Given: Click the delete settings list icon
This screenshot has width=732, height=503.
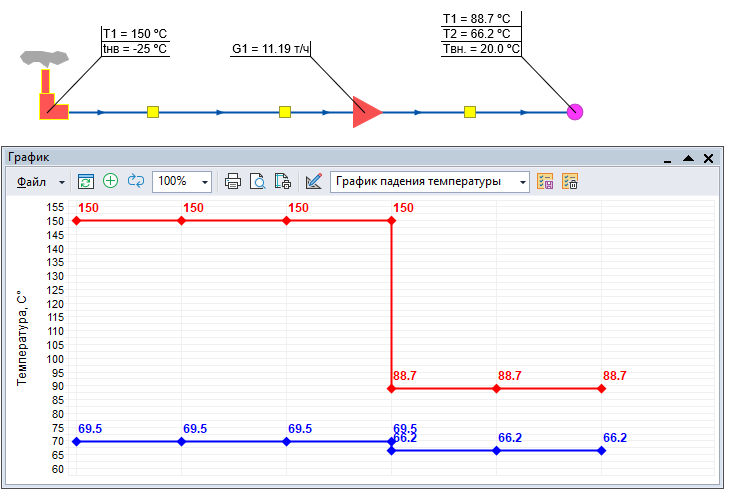Looking at the screenshot, I should point(570,181).
